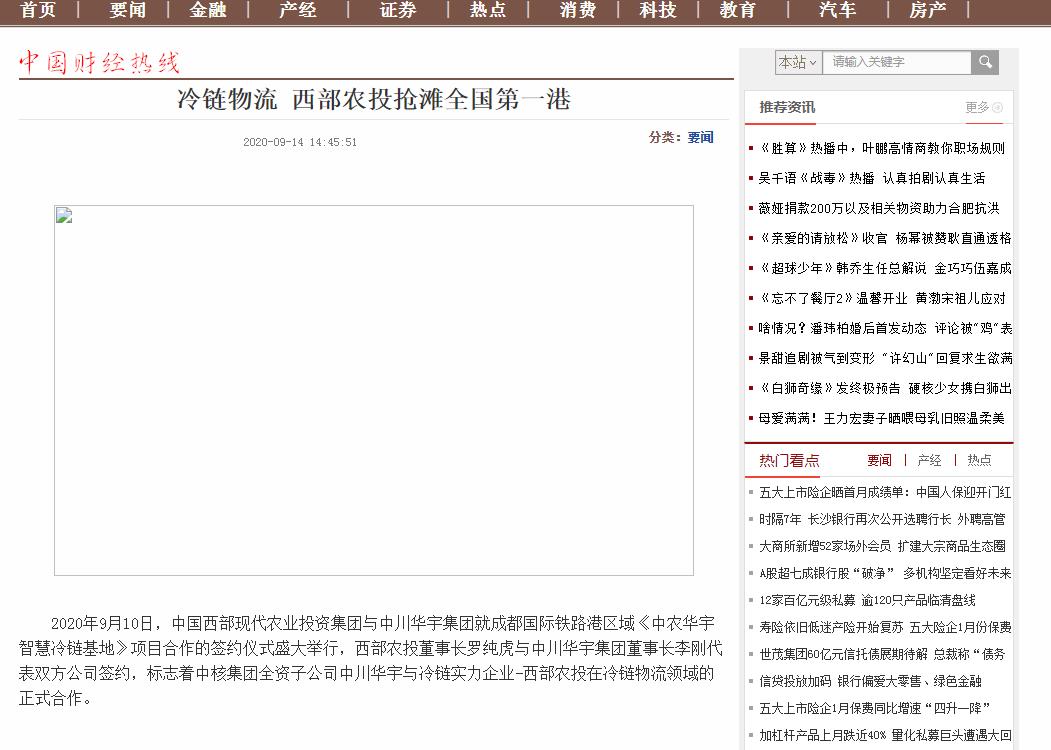Focus the 请输入关键字 search field
Image resolution: width=1051 pixels, height=750 pixels.
[x=897, y=62]
